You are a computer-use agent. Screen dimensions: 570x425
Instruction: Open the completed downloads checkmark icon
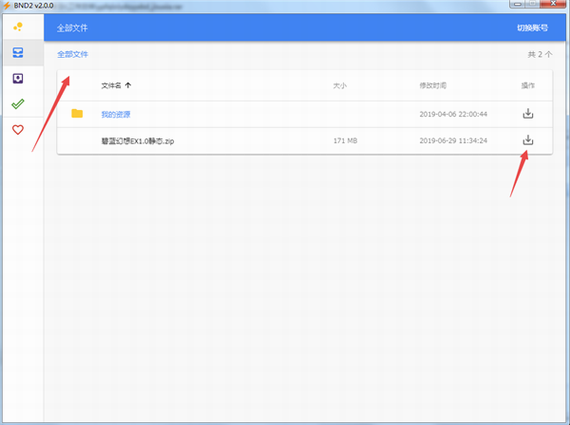click(x=18, y=104)
